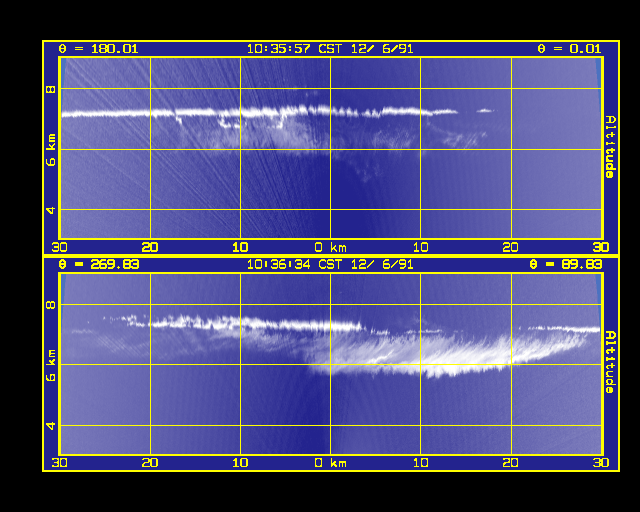Click lower panel's 30 label on θ = 269.83 side
This screenshot has width=640, height=512.
click(60, 463)
